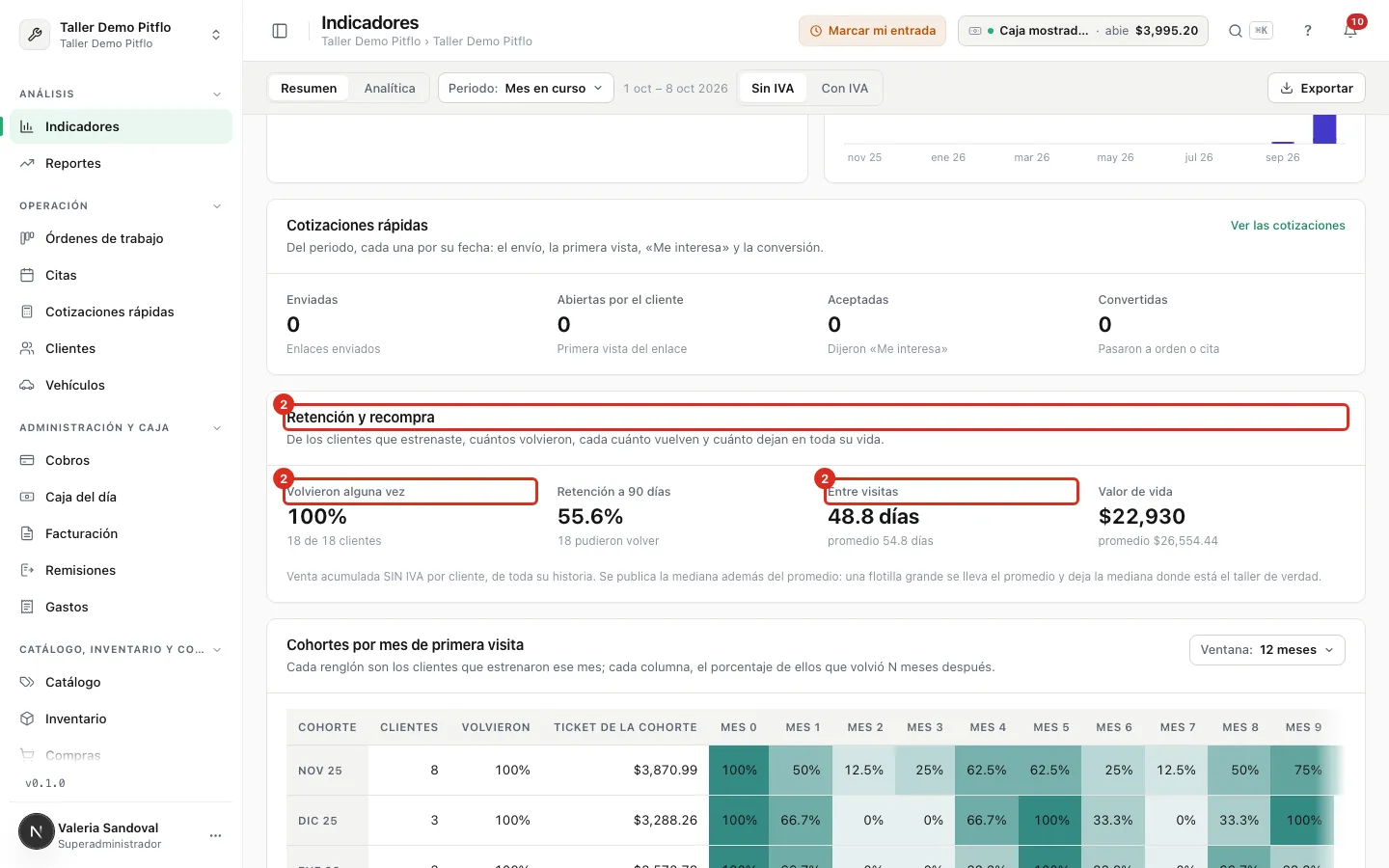The image size is (1389, 868).
Task: Click the Órdenes de trabajo kanban icon
Action: pos(27,238)
